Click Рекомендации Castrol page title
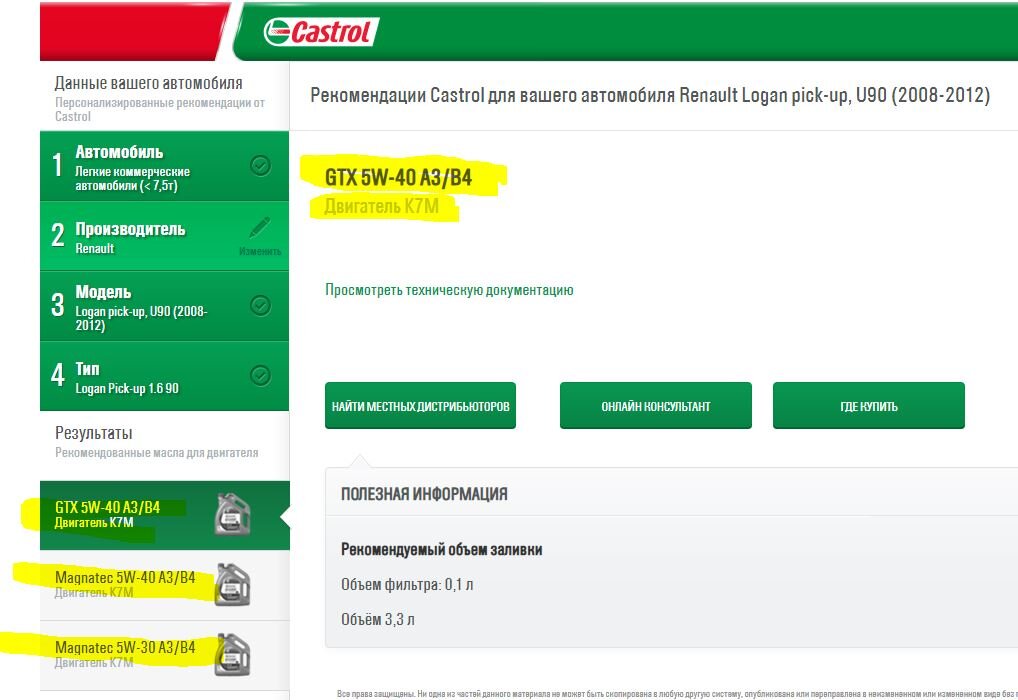This screenshot has width=1018, height=700. [650, 95]
